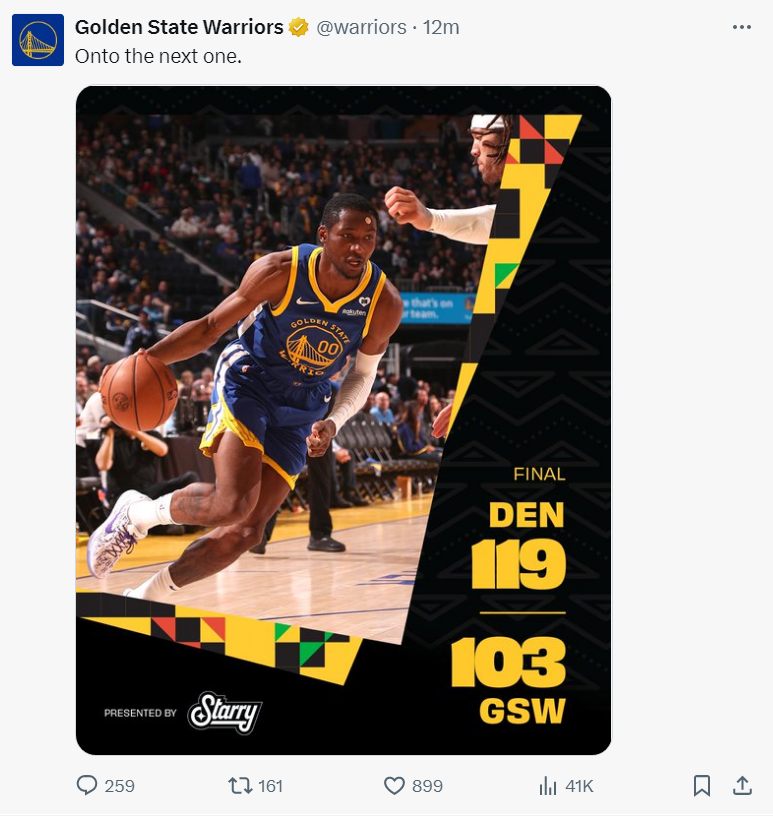Viewport: 773px width, 823px height.
Task: Click the 'Onto the next one.' post text
Action: click(x=158, y=56)
